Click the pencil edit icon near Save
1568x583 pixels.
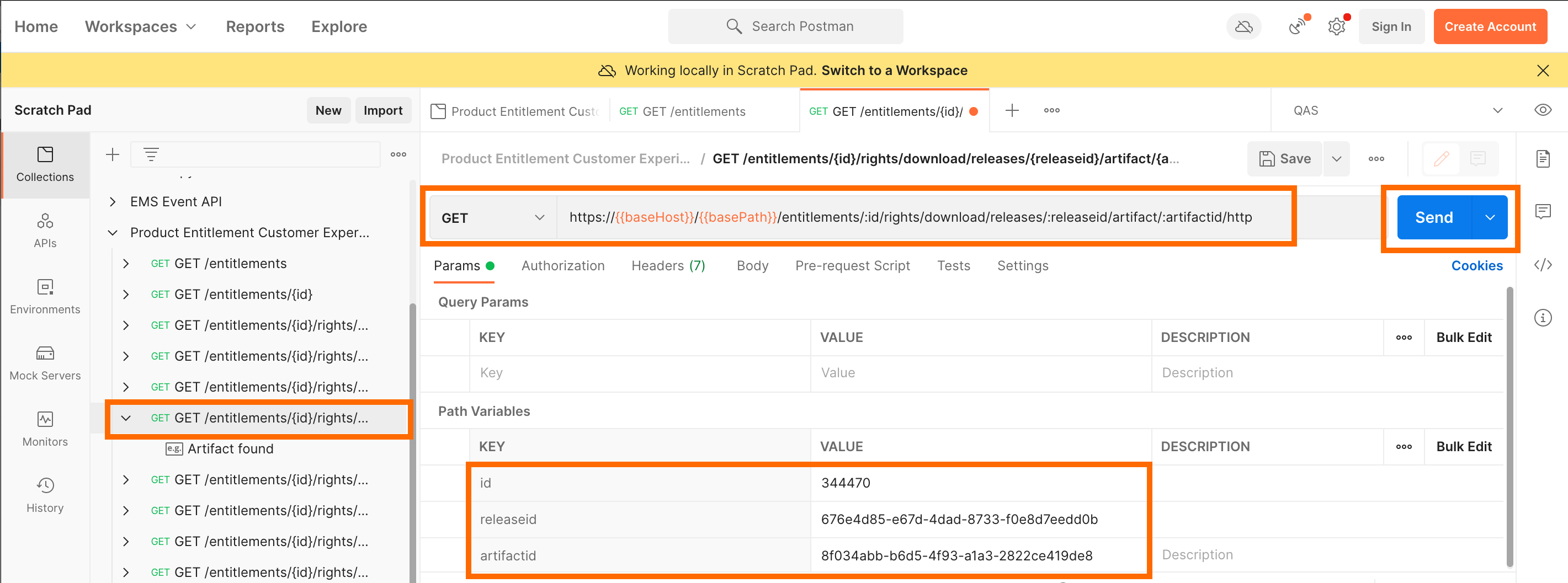[x=1441, y=159]
